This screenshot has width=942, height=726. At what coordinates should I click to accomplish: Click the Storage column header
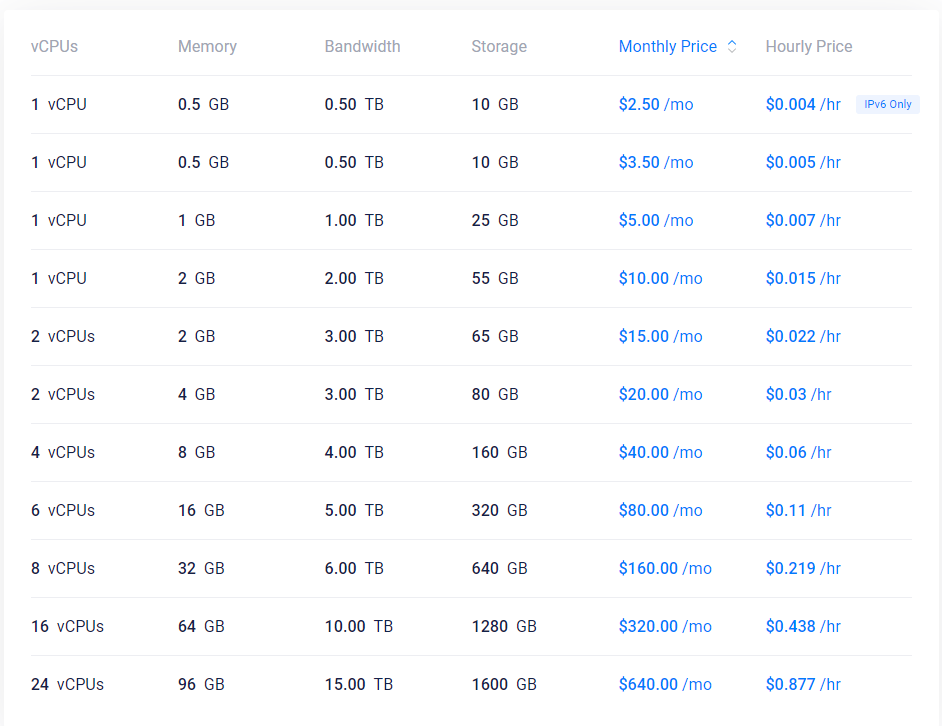point(499,46)
